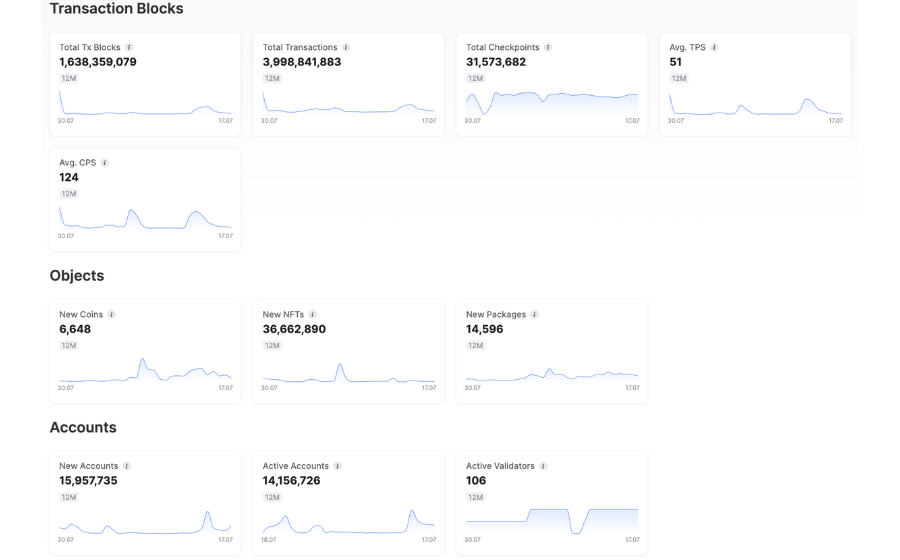Click info icon next to Avg. CPS

[105, 163]
